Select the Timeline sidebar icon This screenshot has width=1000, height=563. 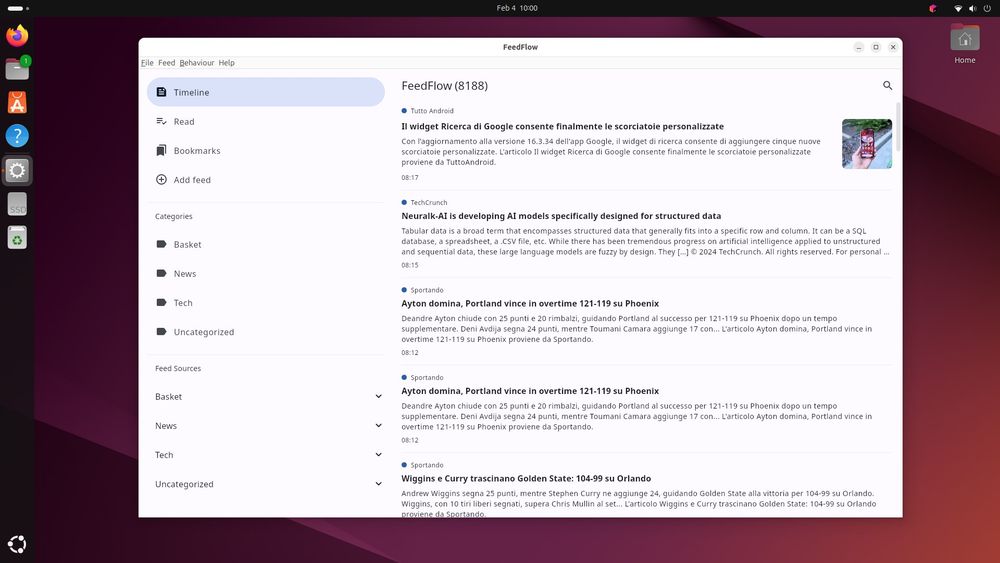tap(161, 92)
